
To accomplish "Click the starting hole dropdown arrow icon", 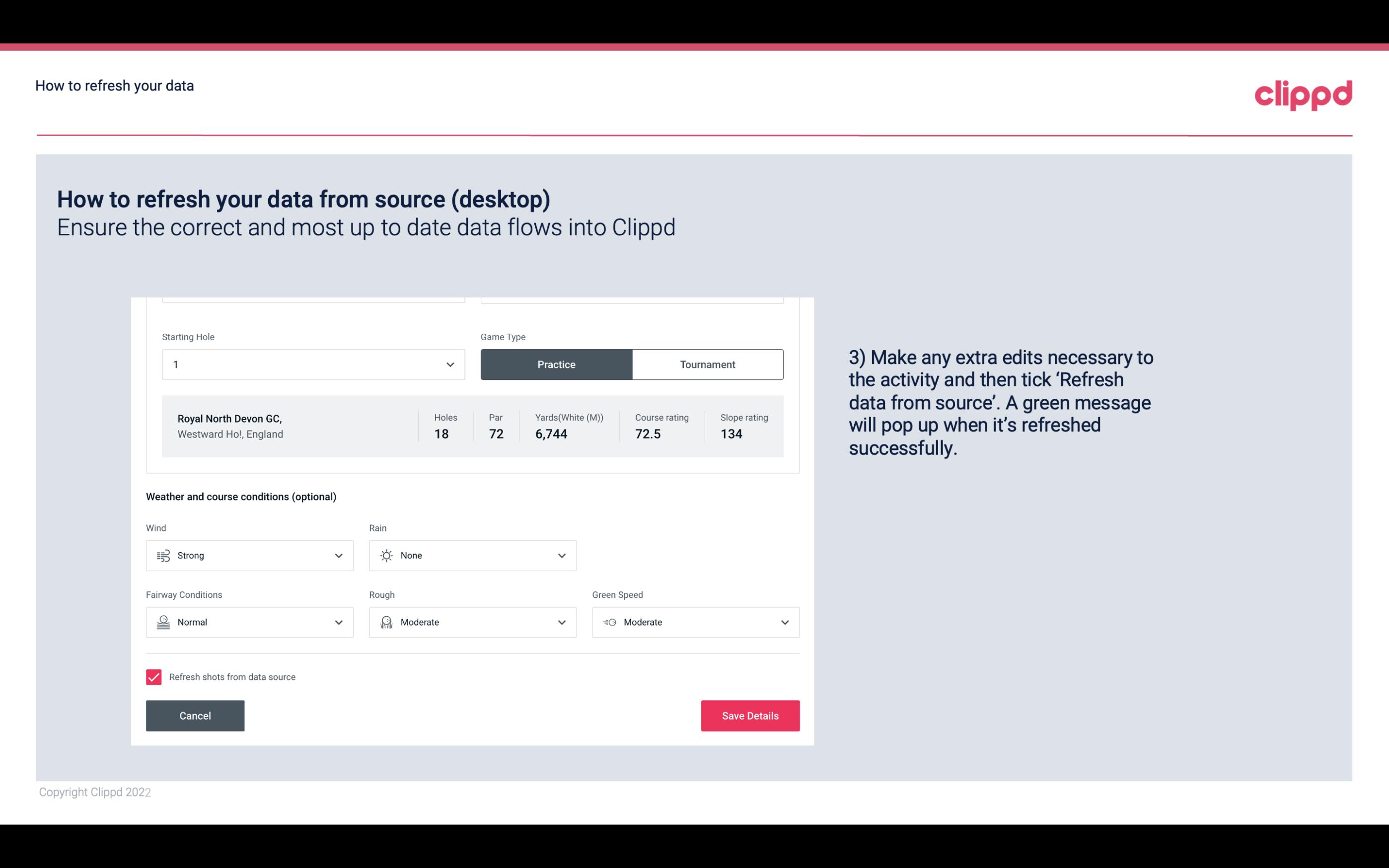I will [449, 364].
